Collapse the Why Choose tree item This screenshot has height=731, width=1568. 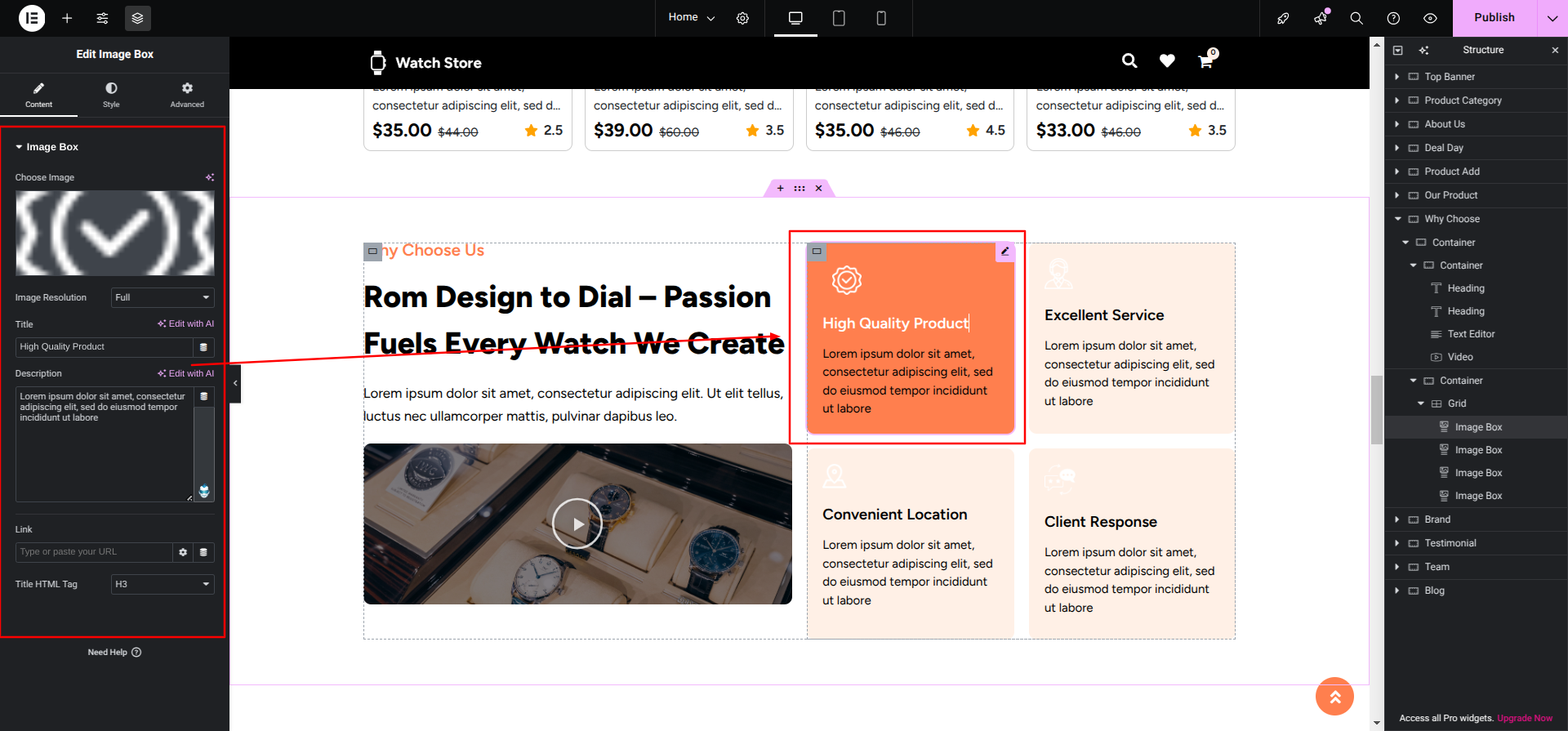point(1397,219)
